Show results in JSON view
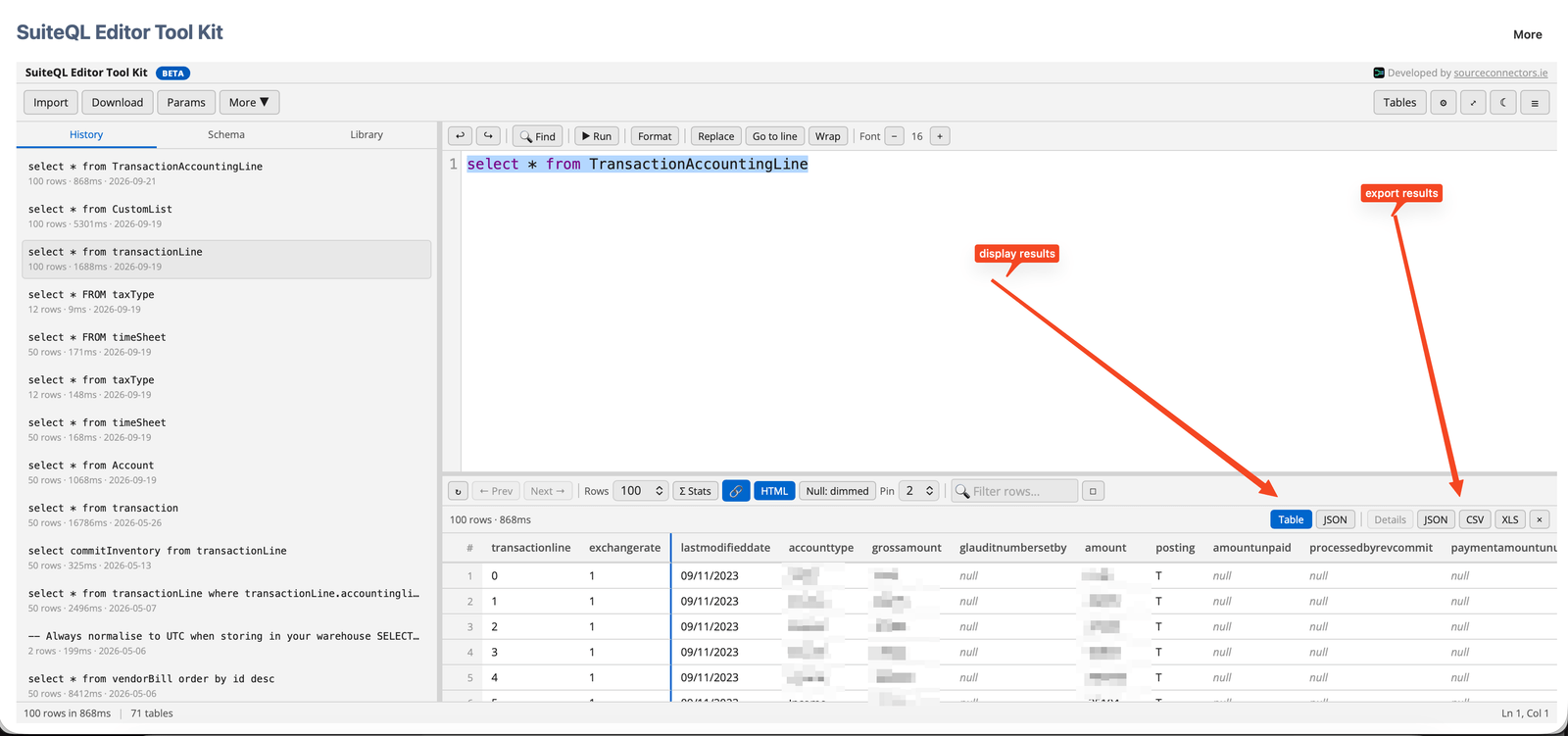Image resolution: width=1568 pixels, height=736 pixels. (x=1335, y=519)
